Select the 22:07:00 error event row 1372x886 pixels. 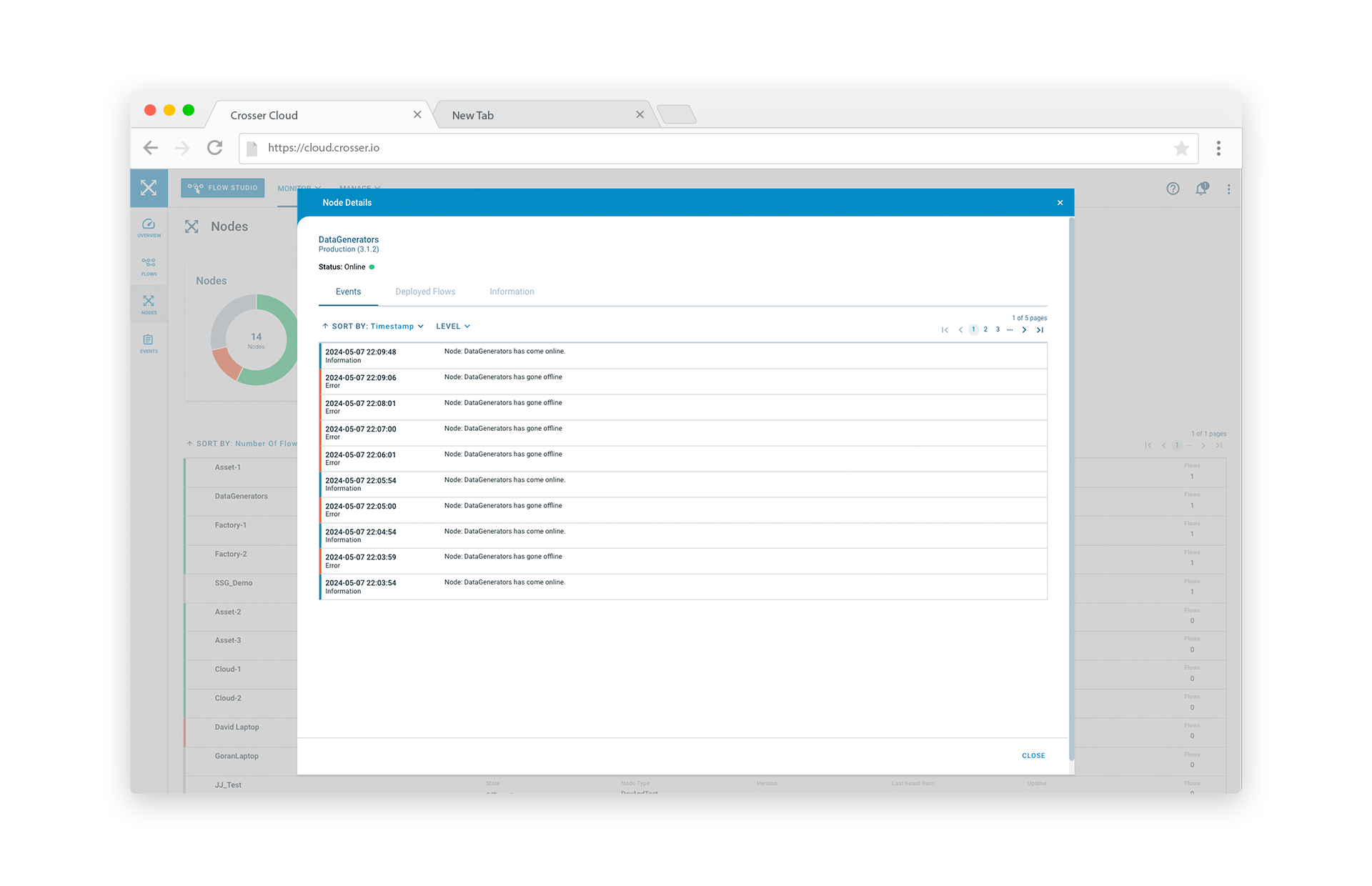[683, 433]
